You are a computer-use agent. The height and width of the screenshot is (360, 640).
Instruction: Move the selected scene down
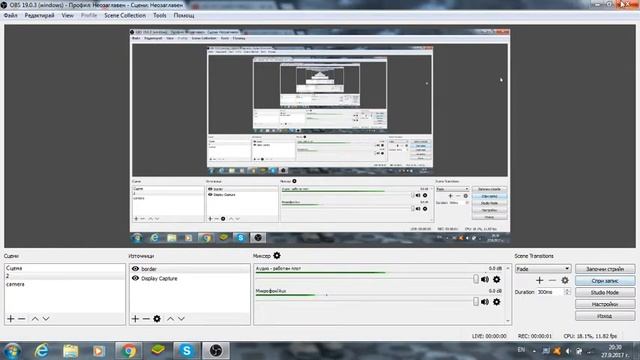46,318
